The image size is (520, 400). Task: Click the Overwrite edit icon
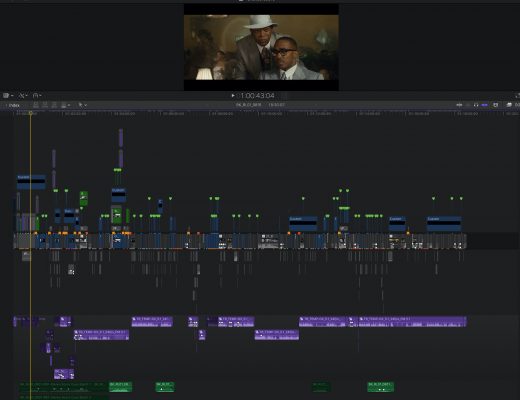point(64,105)
